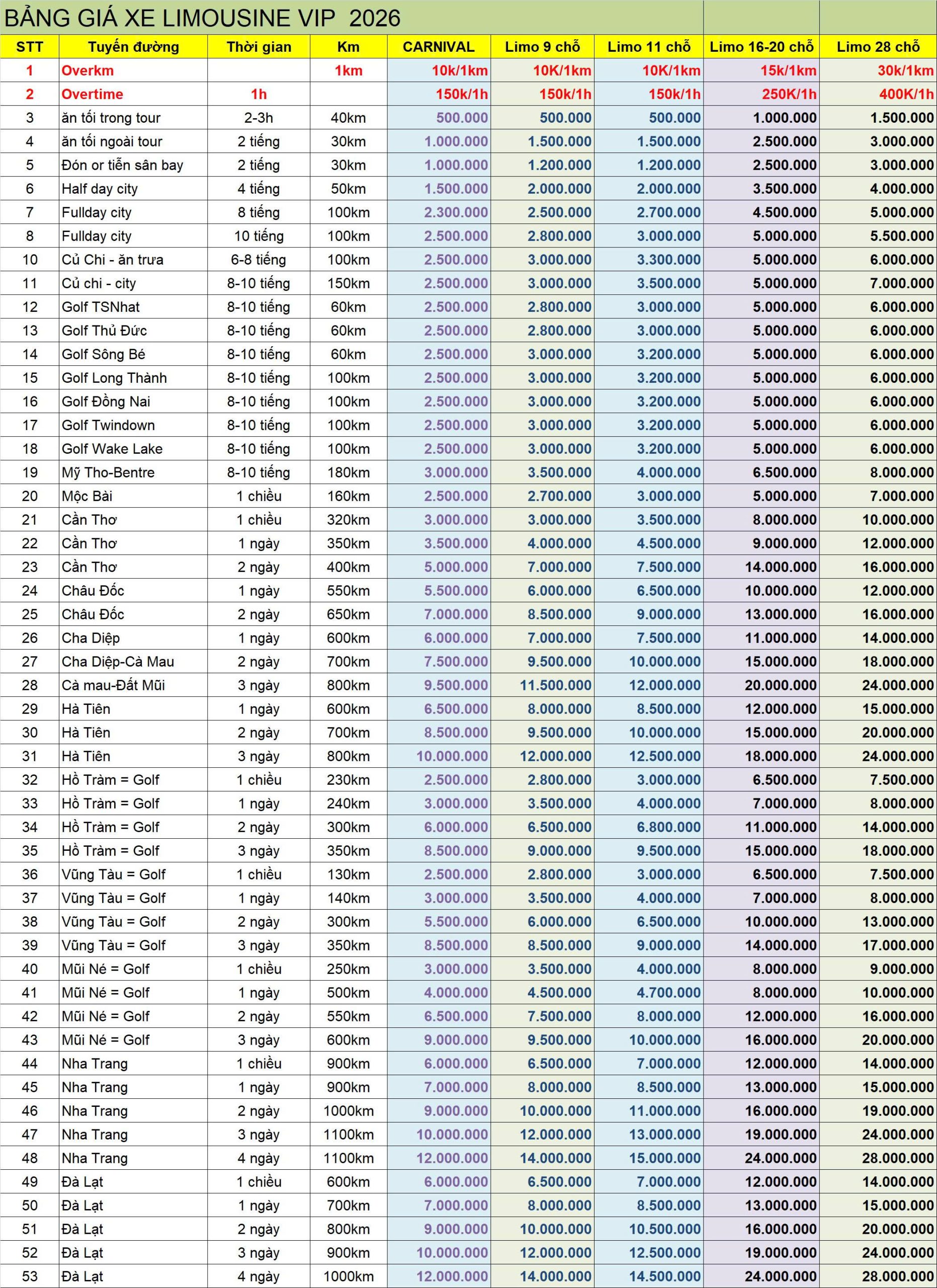Click the Limo 28 chỗ header cell
This screenshot has width=937, height=1288.
pyautogui.click(x=878, y=47)
